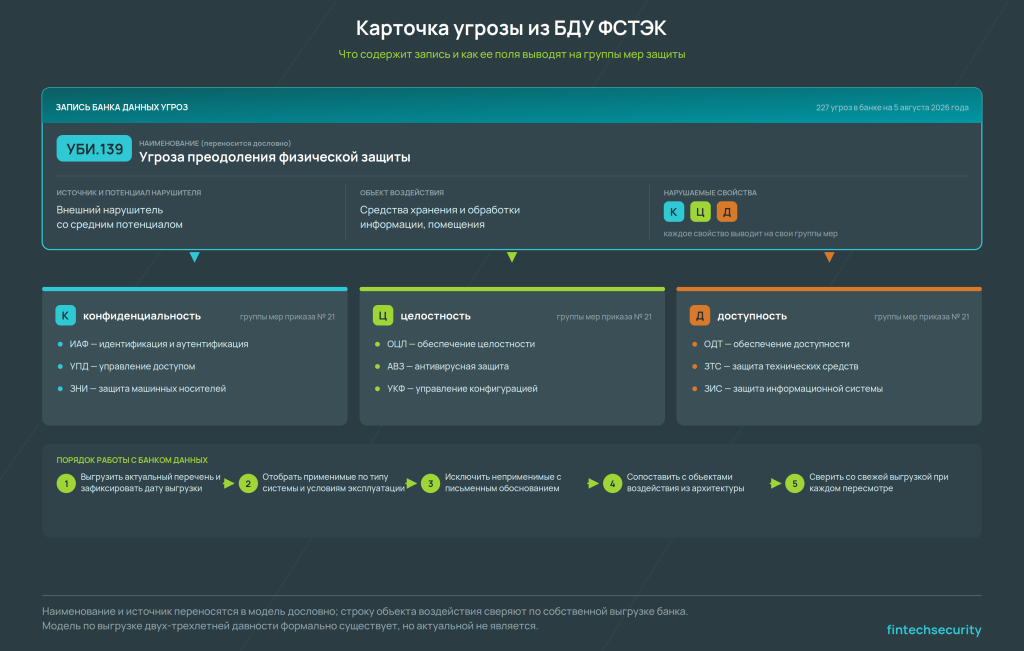Click the orange Д badge under Нарушаемые свойства
This screenshot has width=1024, height=651.
click(727, 212)
